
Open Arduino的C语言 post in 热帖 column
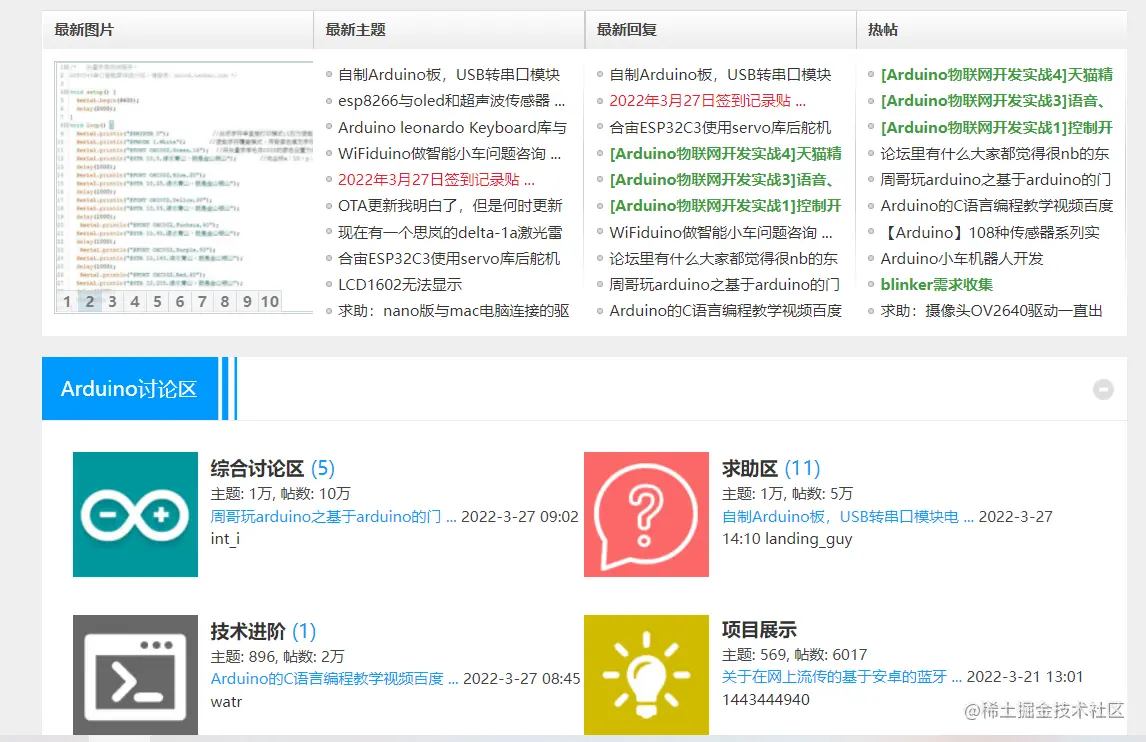997,205
